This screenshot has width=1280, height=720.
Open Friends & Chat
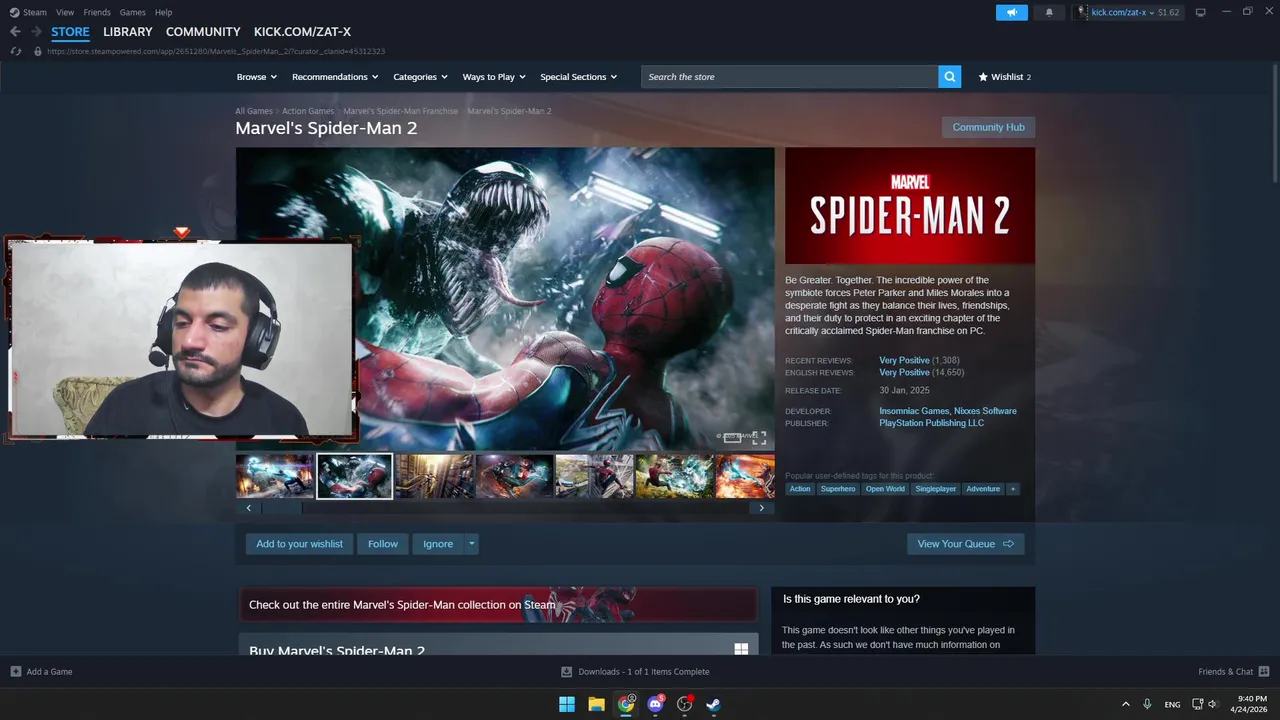[x=1233, y=672]
